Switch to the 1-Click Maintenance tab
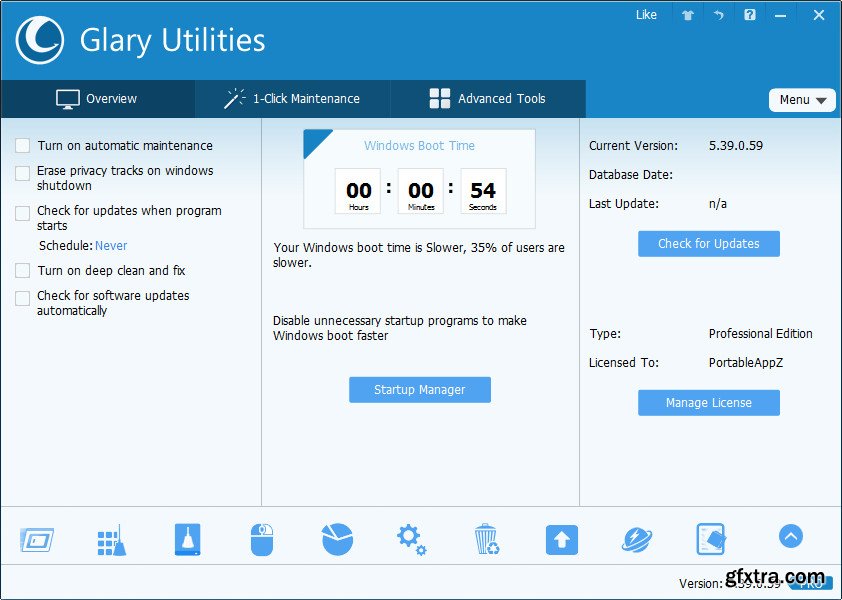The width and height of the screenshot is (842, 600). [x=292, y=99]
